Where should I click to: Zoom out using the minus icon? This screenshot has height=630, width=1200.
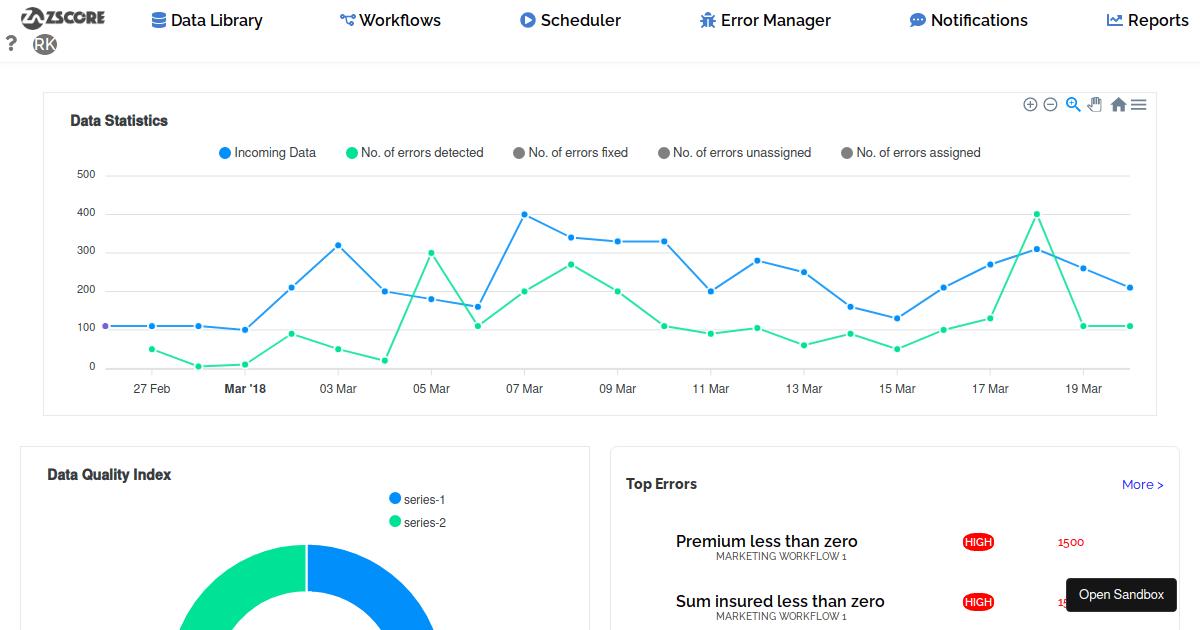pyautogui.click(x=1051, y=104)
